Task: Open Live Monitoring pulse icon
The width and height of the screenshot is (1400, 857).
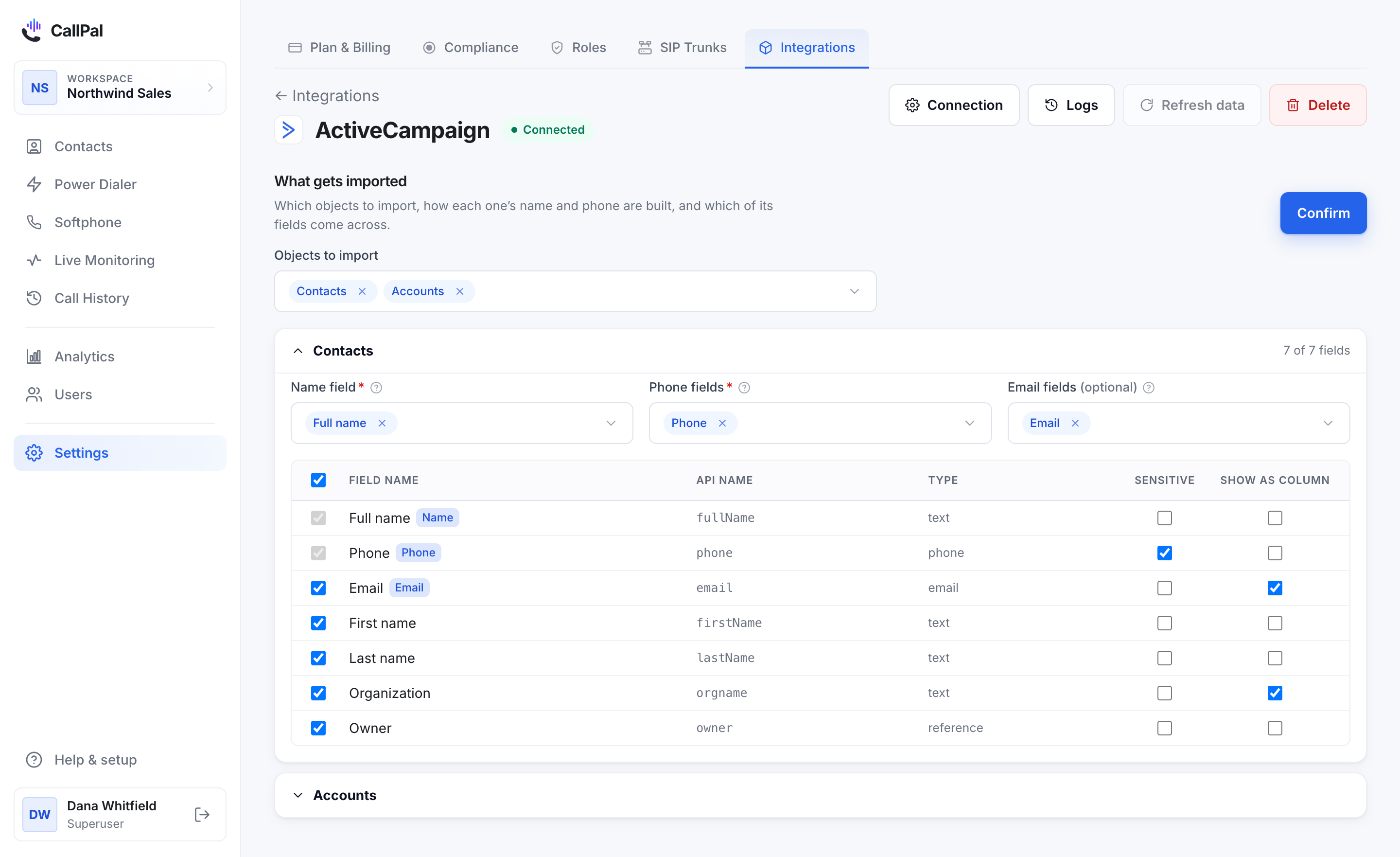Action: click(34, 260)
